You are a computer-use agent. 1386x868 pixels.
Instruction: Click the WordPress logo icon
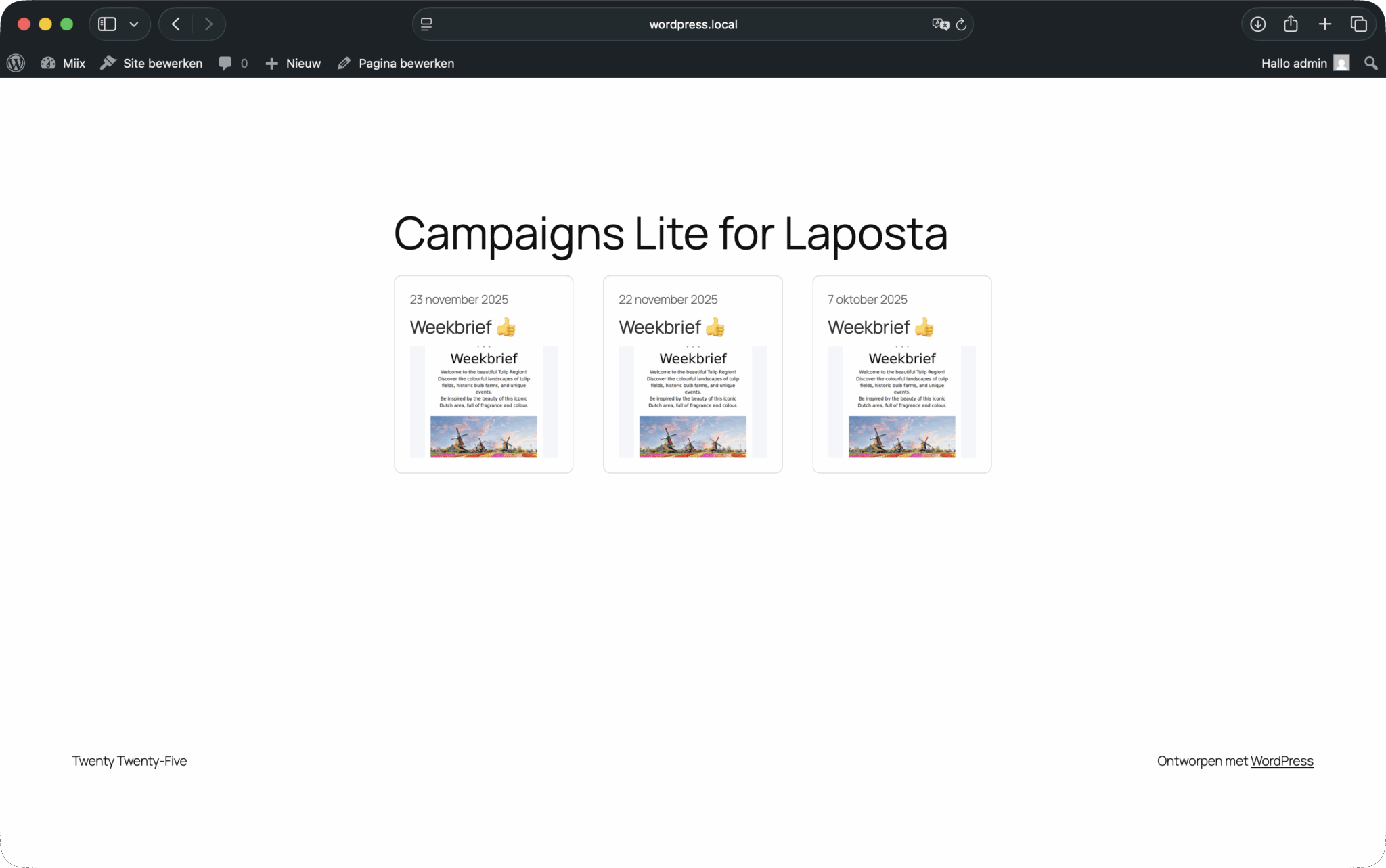[16, 63]
